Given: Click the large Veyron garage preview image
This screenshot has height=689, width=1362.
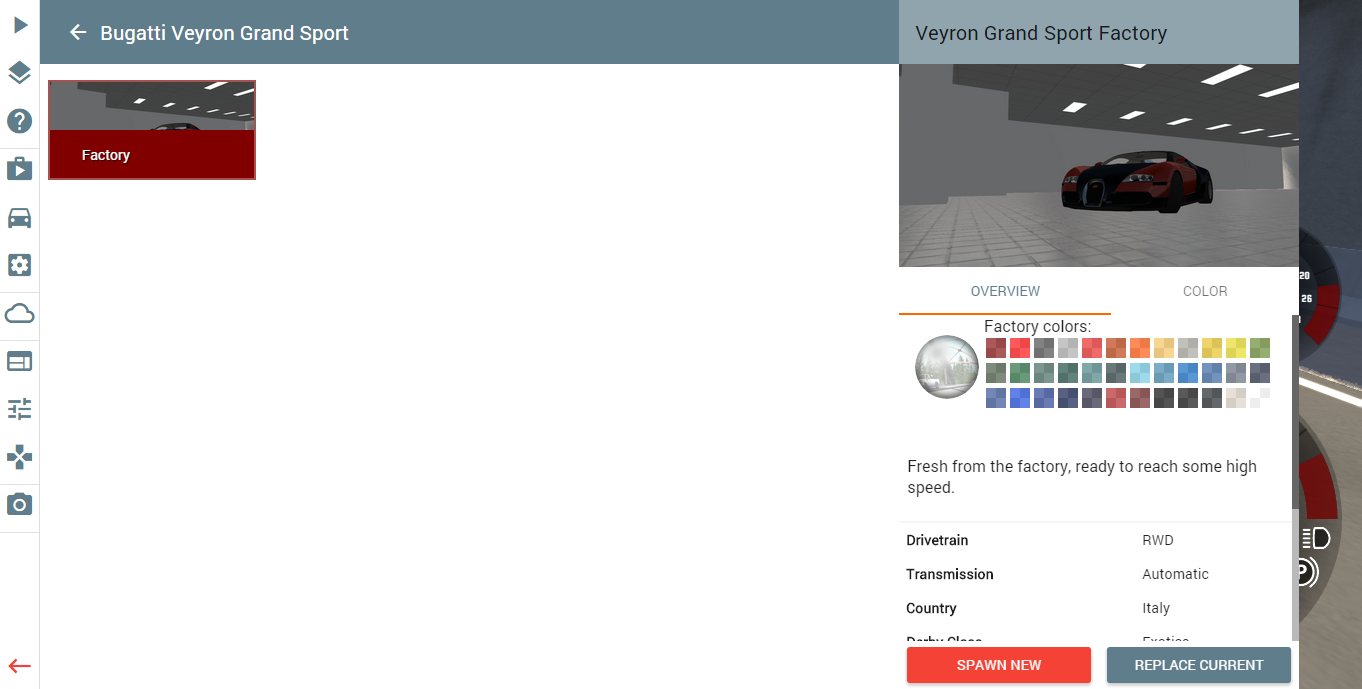Looking at the screenshot, I should tap(1099, 166).
